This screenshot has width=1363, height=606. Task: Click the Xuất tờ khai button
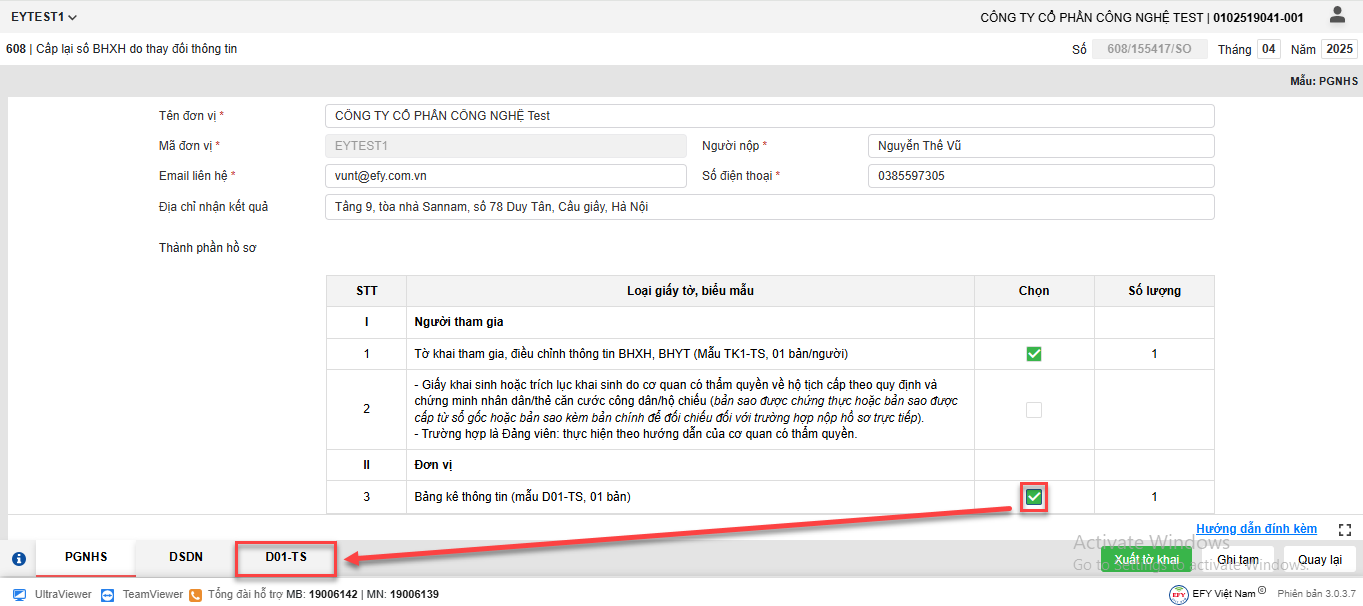coord(1146,559)
